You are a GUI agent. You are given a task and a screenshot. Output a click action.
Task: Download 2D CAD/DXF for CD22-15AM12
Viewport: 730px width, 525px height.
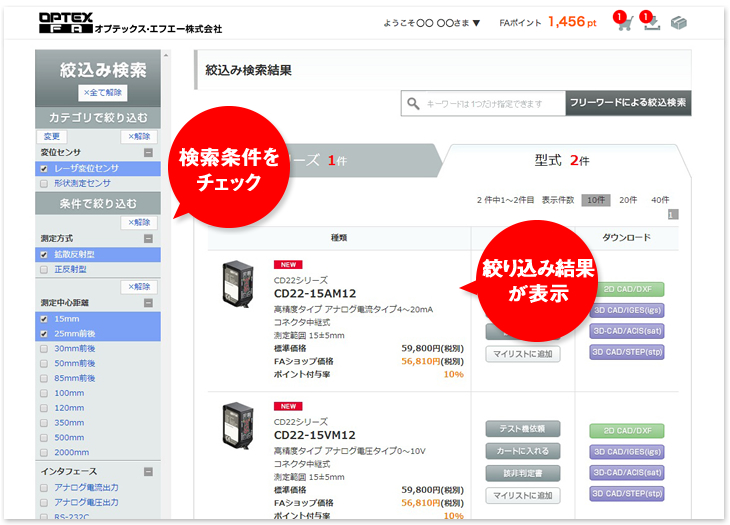[x=626, y=289]
